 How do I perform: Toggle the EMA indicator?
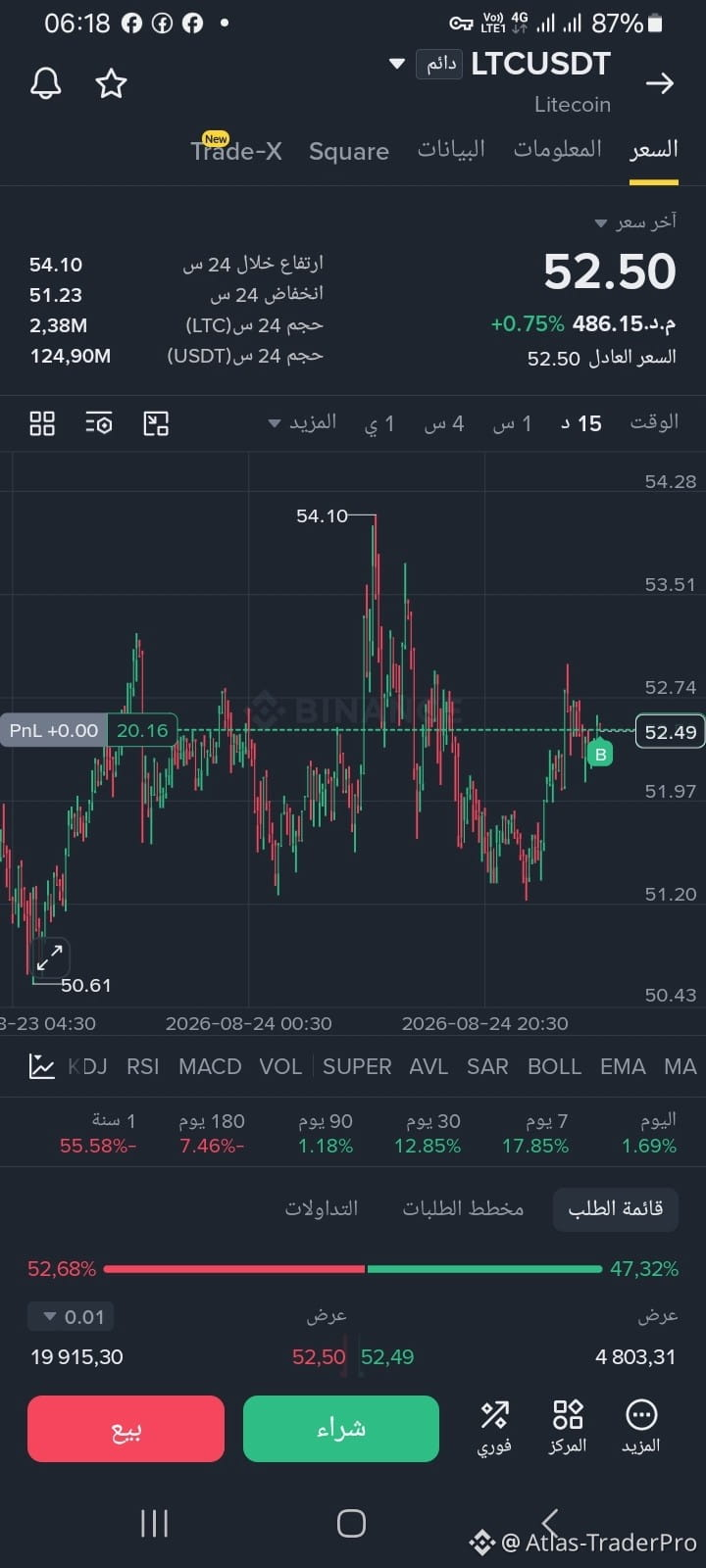tap(623, 1066)
